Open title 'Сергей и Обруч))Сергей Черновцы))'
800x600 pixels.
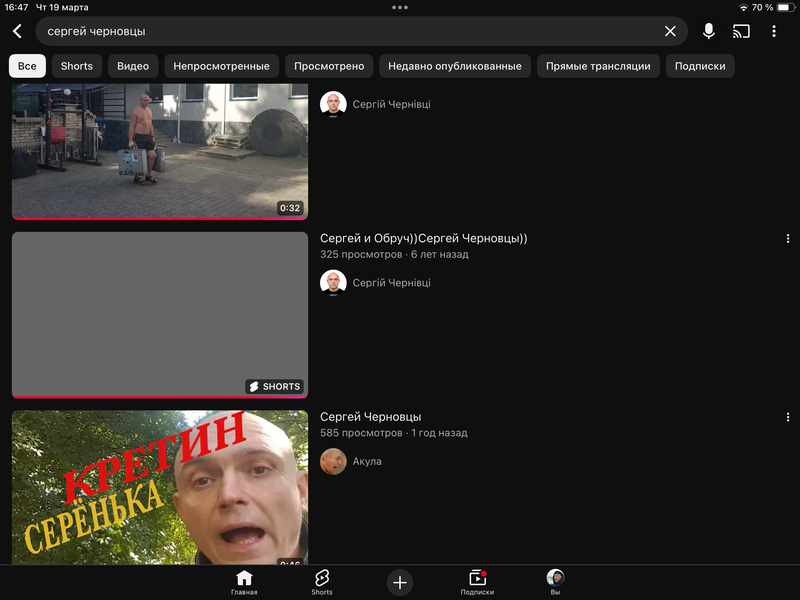(423, 238)
